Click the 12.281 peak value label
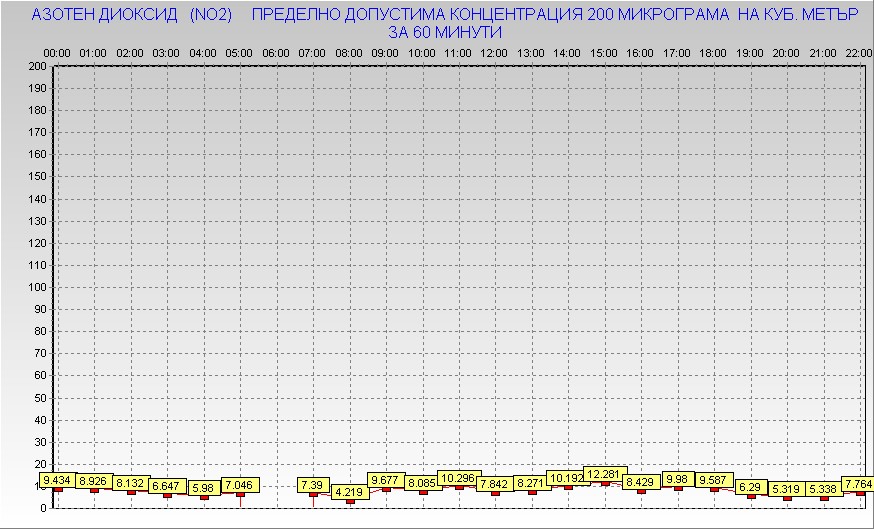 coord(605,474)
